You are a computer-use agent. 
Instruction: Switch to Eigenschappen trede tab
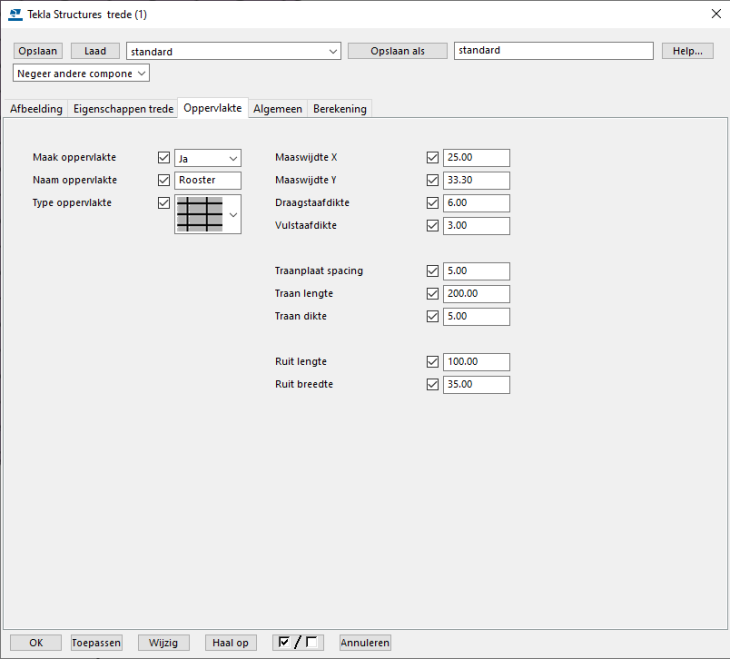(x=123, y=109)
